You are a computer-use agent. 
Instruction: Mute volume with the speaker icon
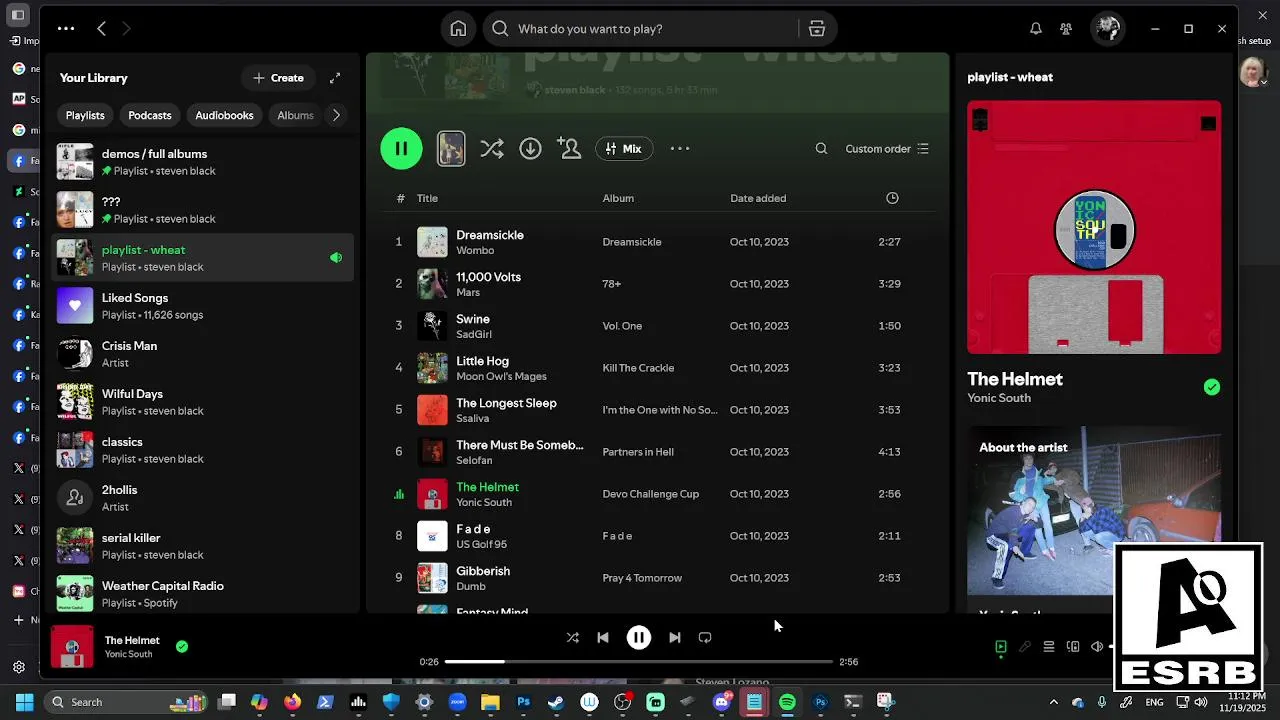pos(1097,647)
